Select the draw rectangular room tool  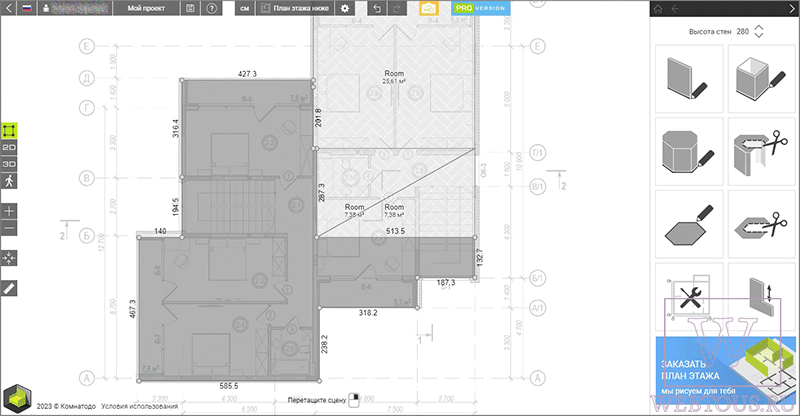click(761, 79)
